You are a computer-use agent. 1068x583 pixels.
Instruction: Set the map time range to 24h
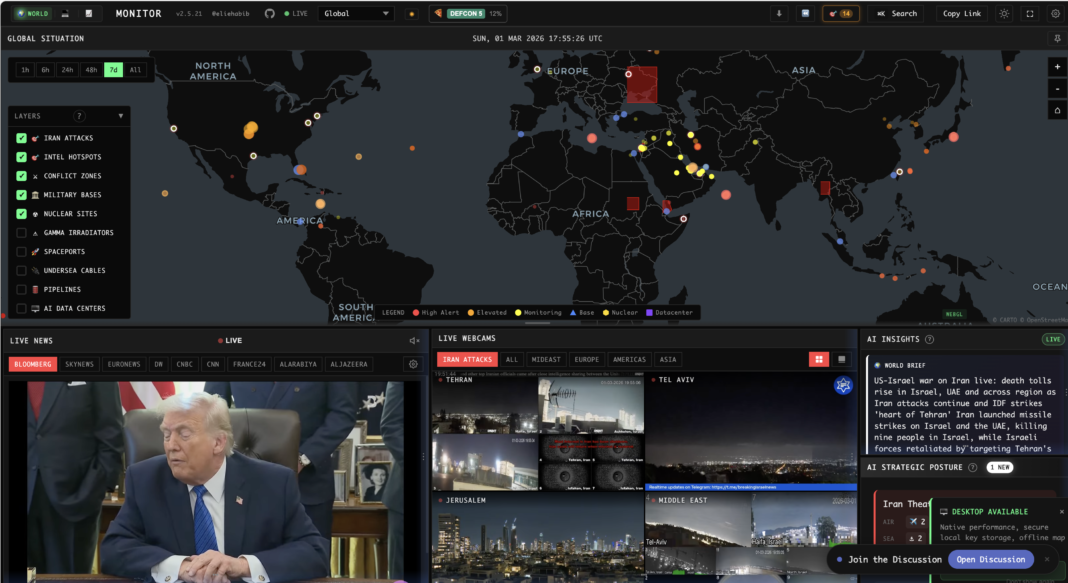(x=67, y=70)
